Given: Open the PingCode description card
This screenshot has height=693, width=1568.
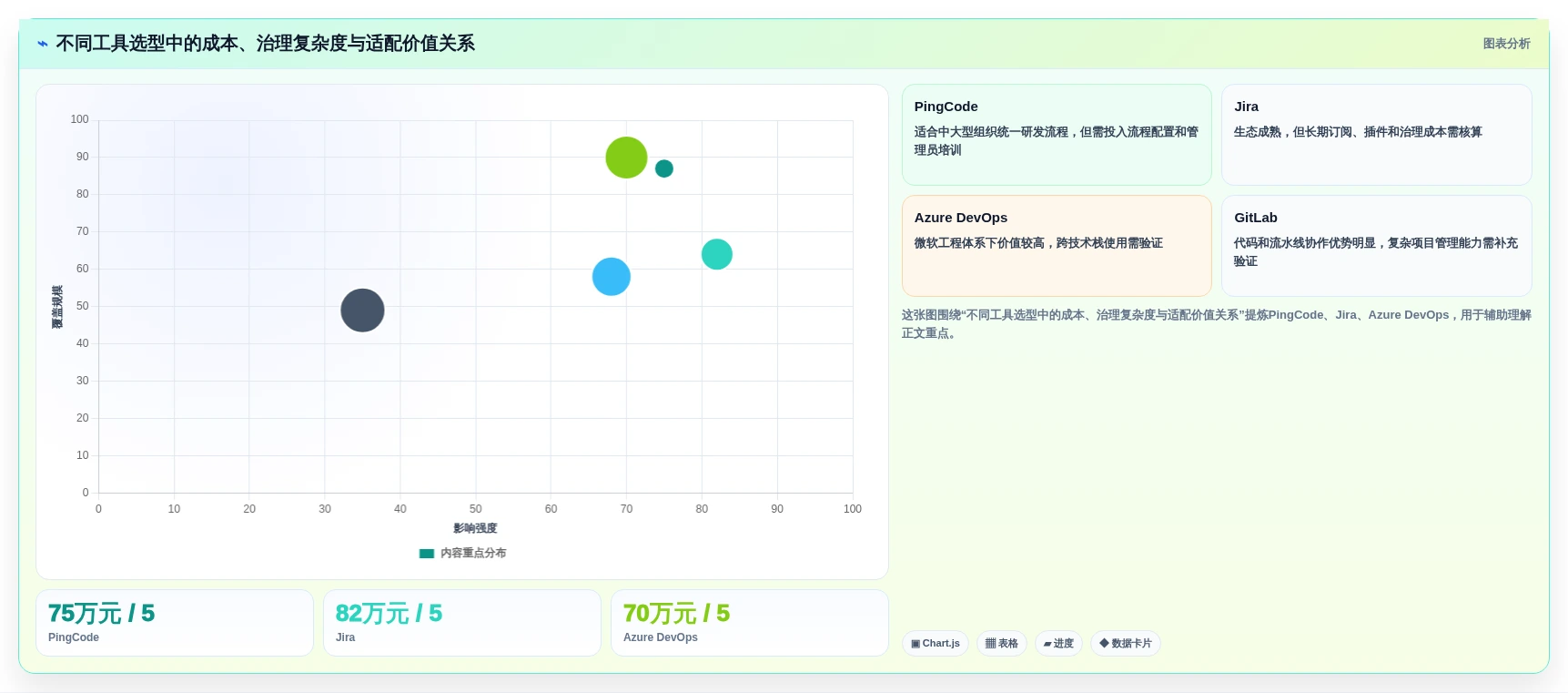Looking at the screenshot, I should [1057, 135].
